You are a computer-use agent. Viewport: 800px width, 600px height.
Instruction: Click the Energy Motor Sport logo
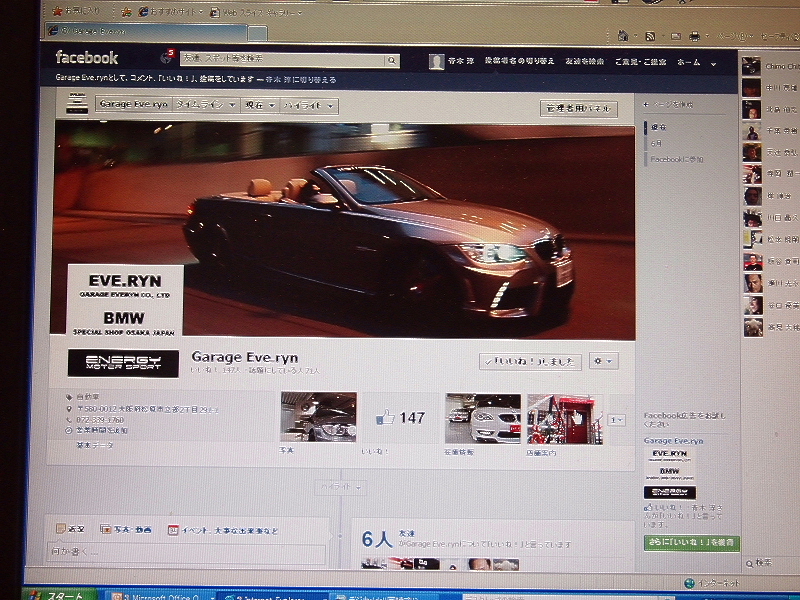tap(123, 363)
